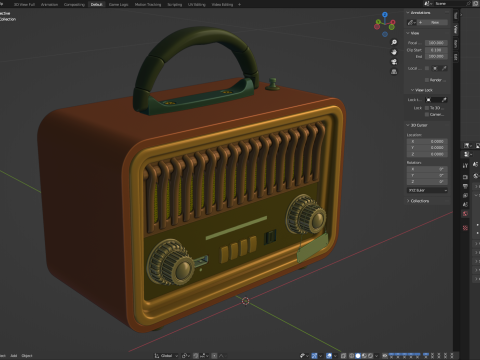Switch to the Animation workspace tab

pyautogui.click(x=49, y=4)
